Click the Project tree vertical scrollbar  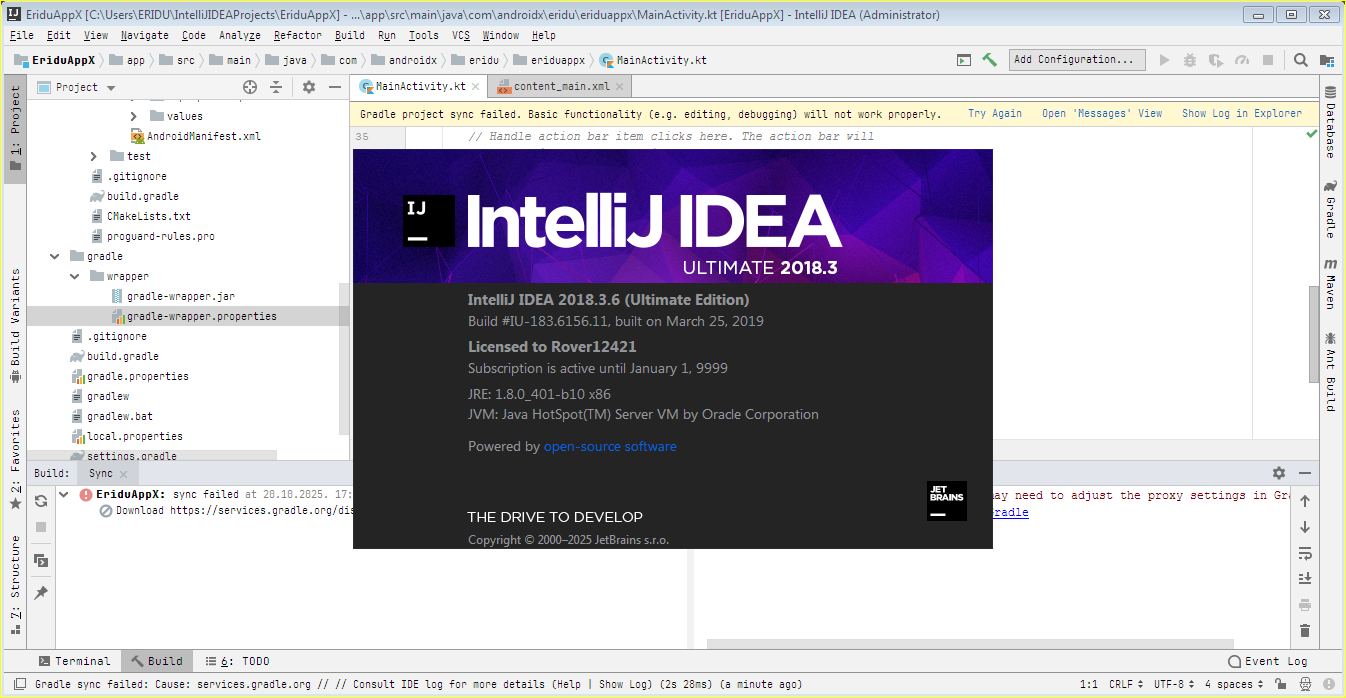point(344,360)
